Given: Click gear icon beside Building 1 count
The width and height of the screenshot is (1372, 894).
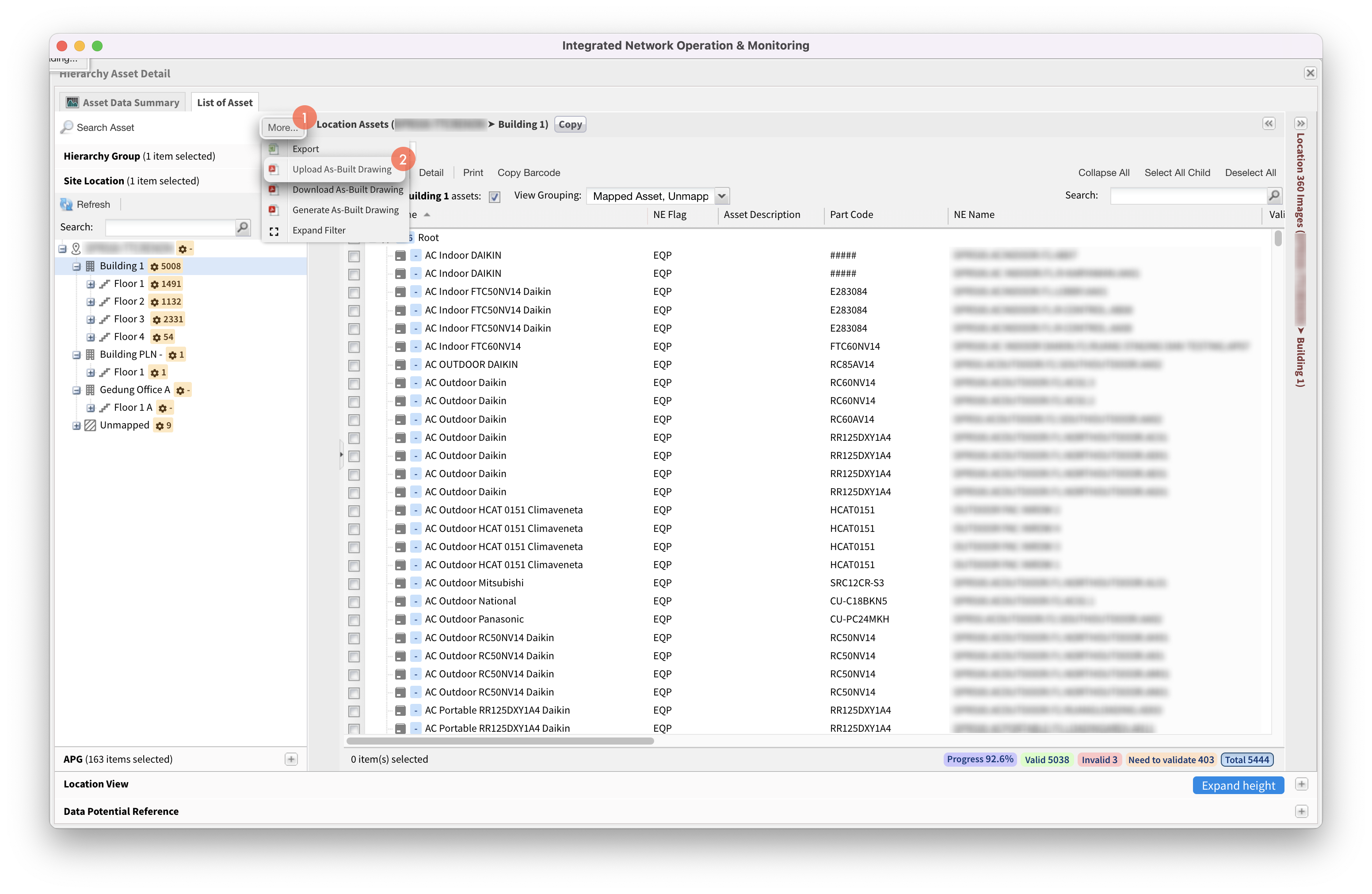Looking at the screenshot, I should click(x=154, y=267).
